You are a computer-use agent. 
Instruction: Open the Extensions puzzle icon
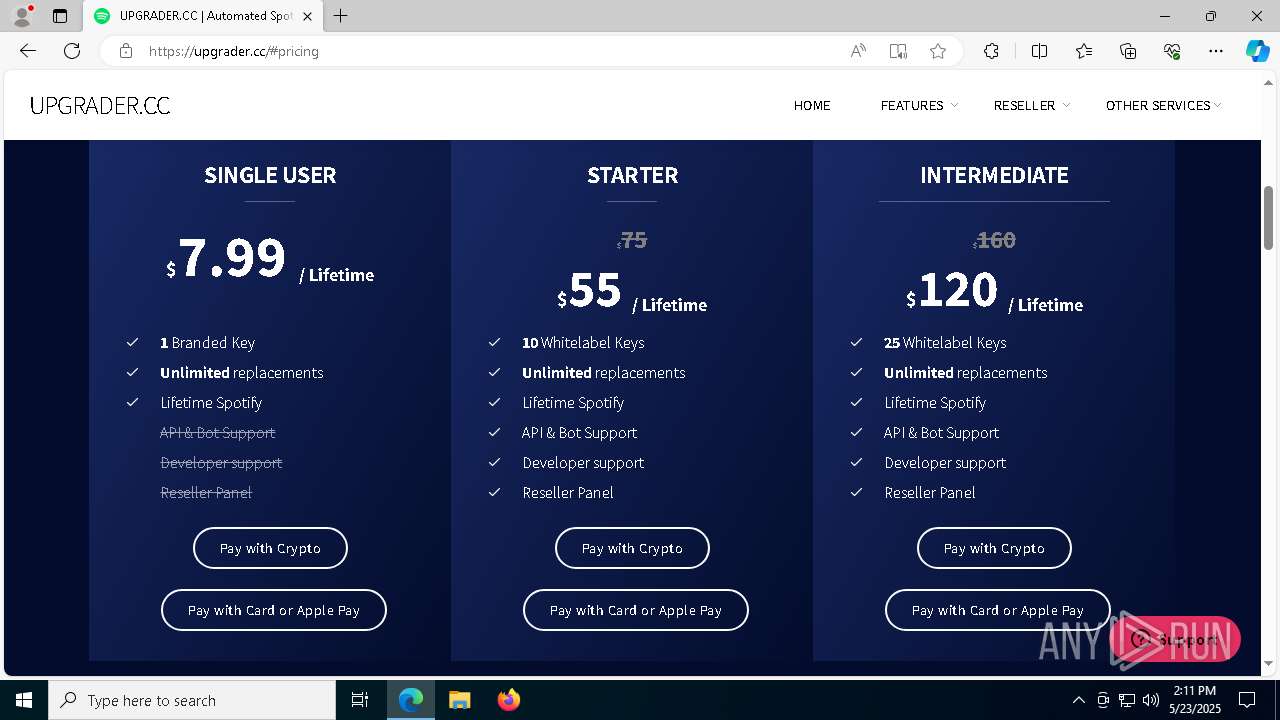[991, 51]
